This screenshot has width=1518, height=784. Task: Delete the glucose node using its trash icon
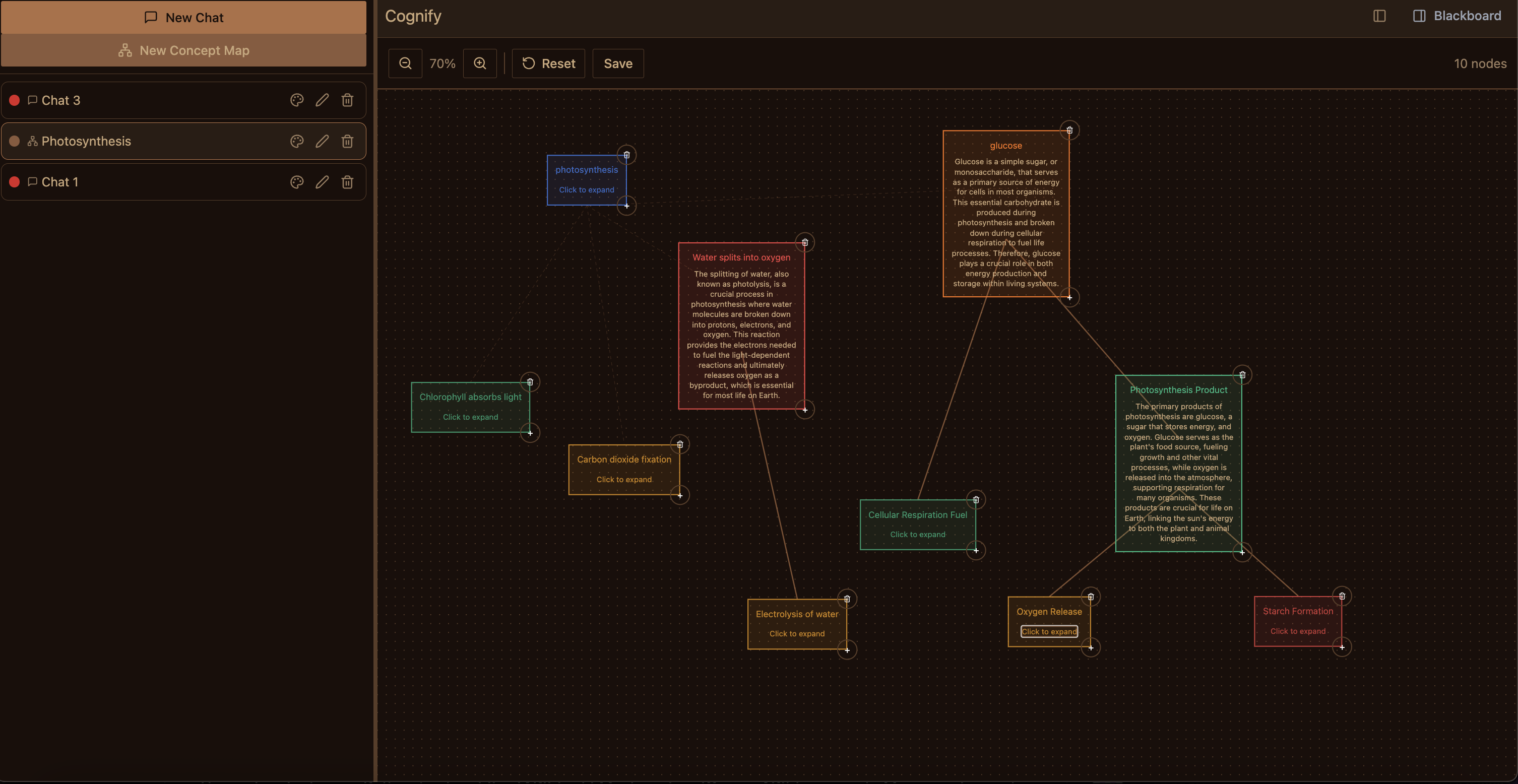pyautogui.click(x=1069, y=130)
